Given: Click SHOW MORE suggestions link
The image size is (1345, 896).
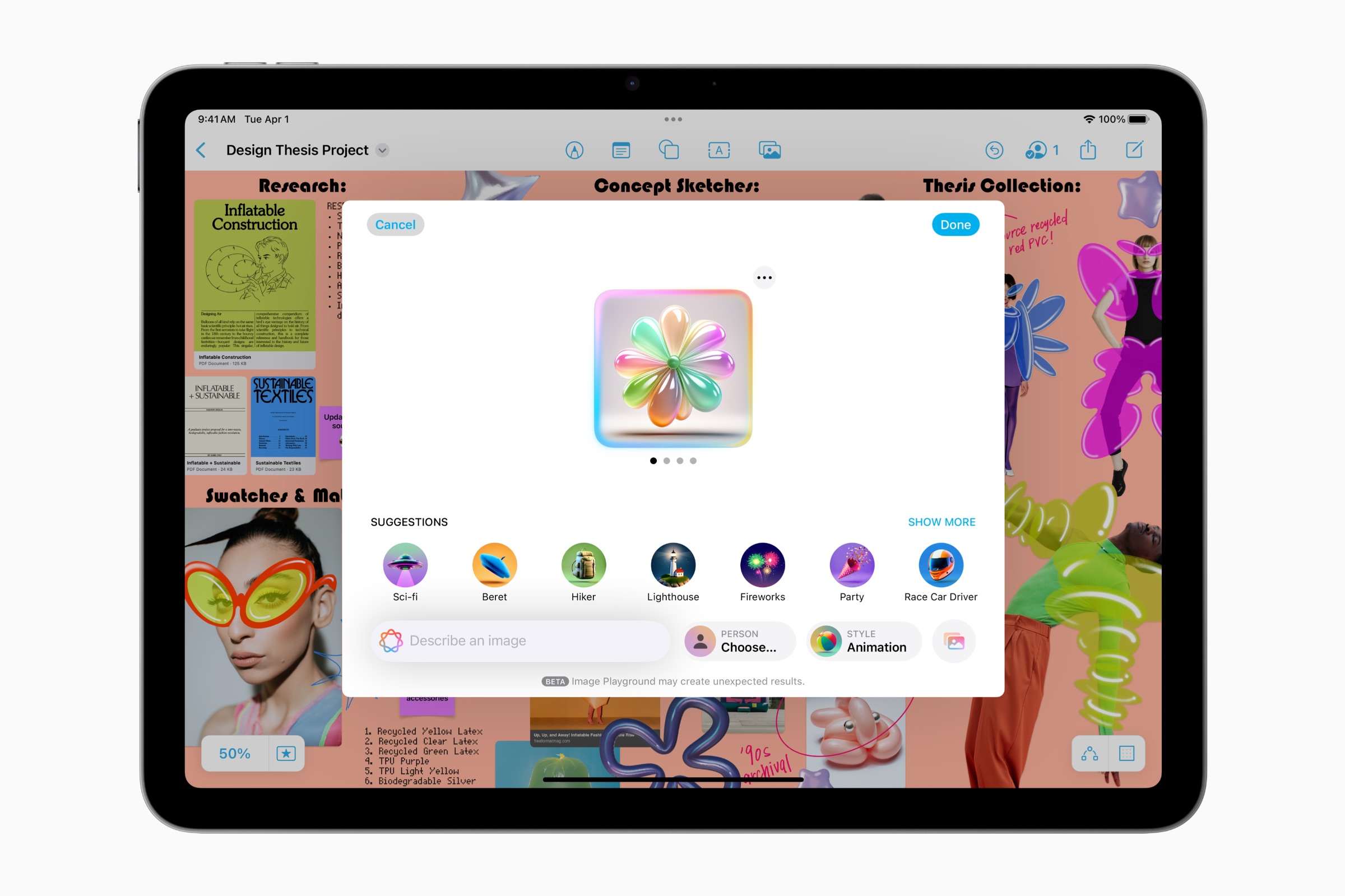Looking at the screenshot, I should pyautogui.click(x=941, y=521).
